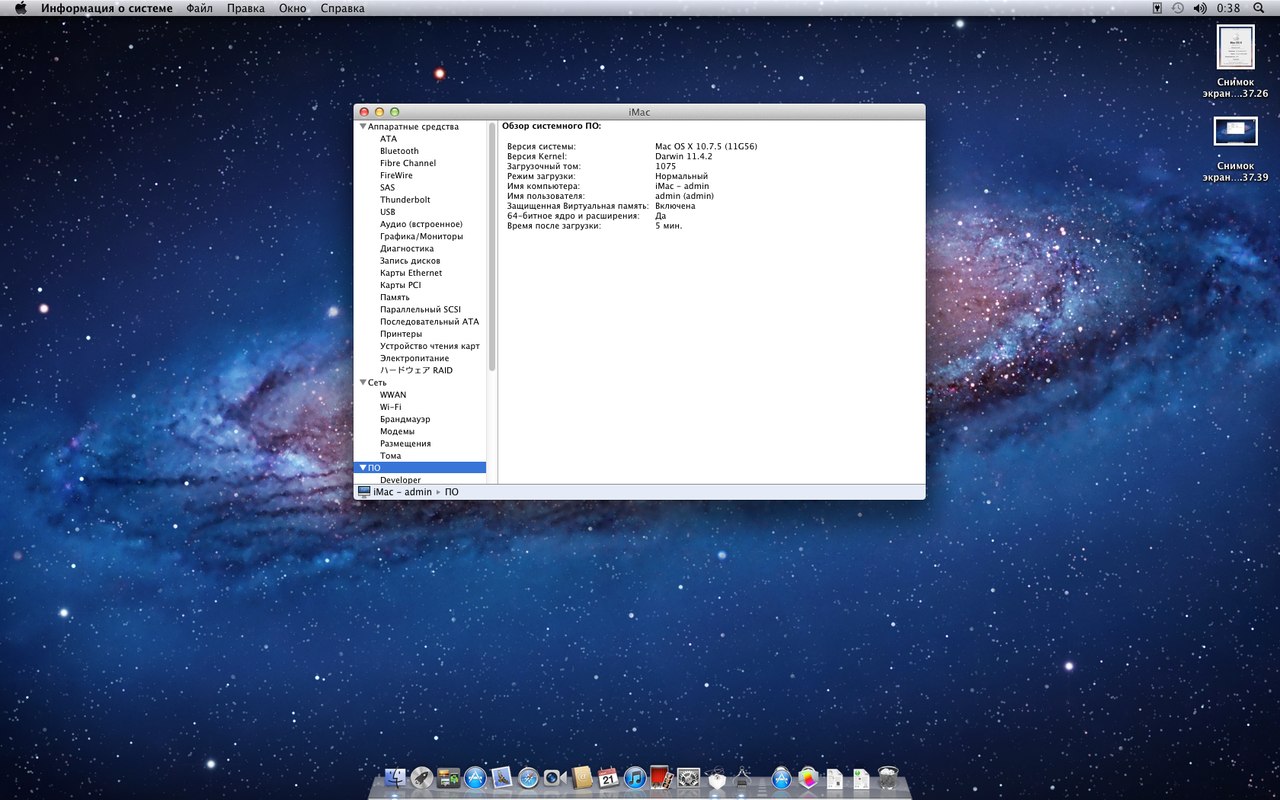Screen dimensions: 1280x800
Task: Select Карты Ethernet in the sidebar
Action: [x=411, y=273]
